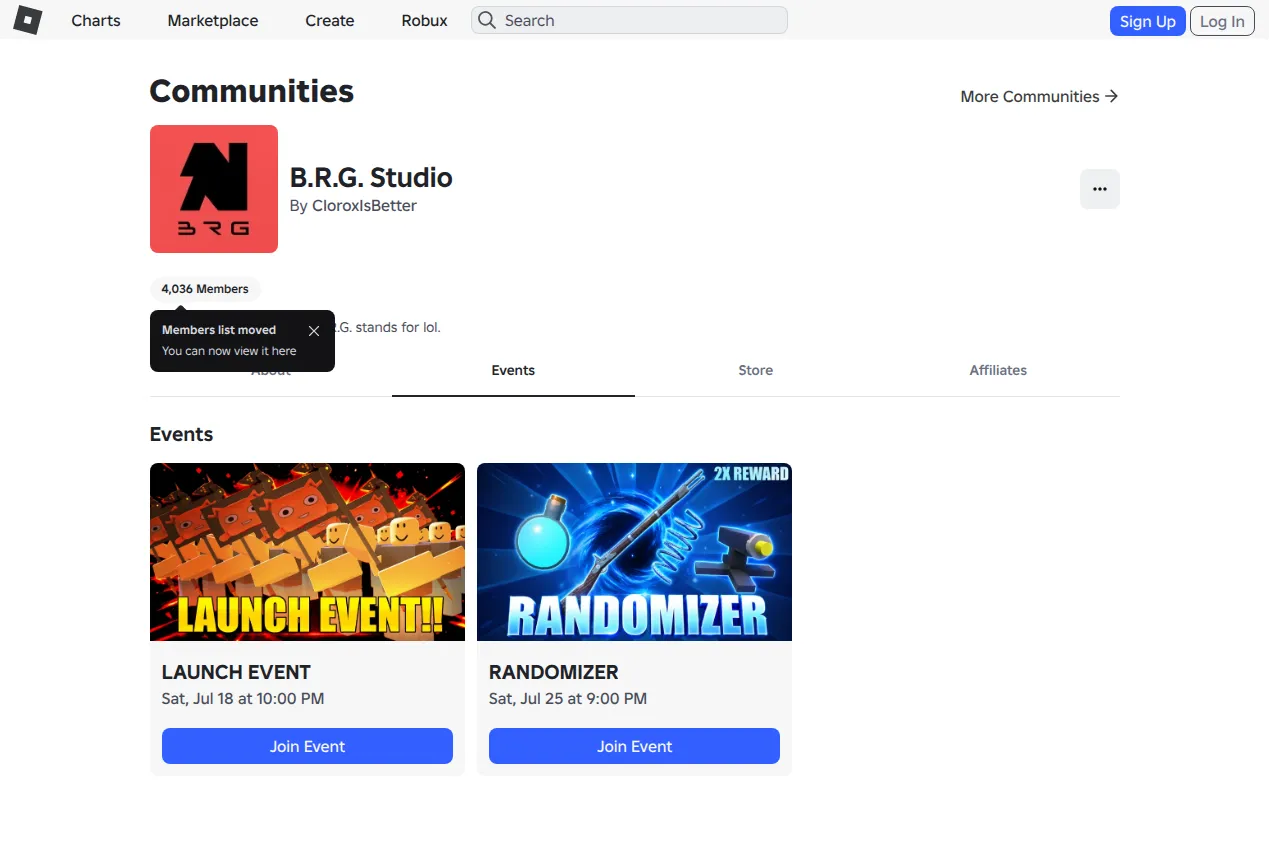1269x850 pixels.
Task: Join the LAUNCH EVENT event
Action: pos(307,746)
